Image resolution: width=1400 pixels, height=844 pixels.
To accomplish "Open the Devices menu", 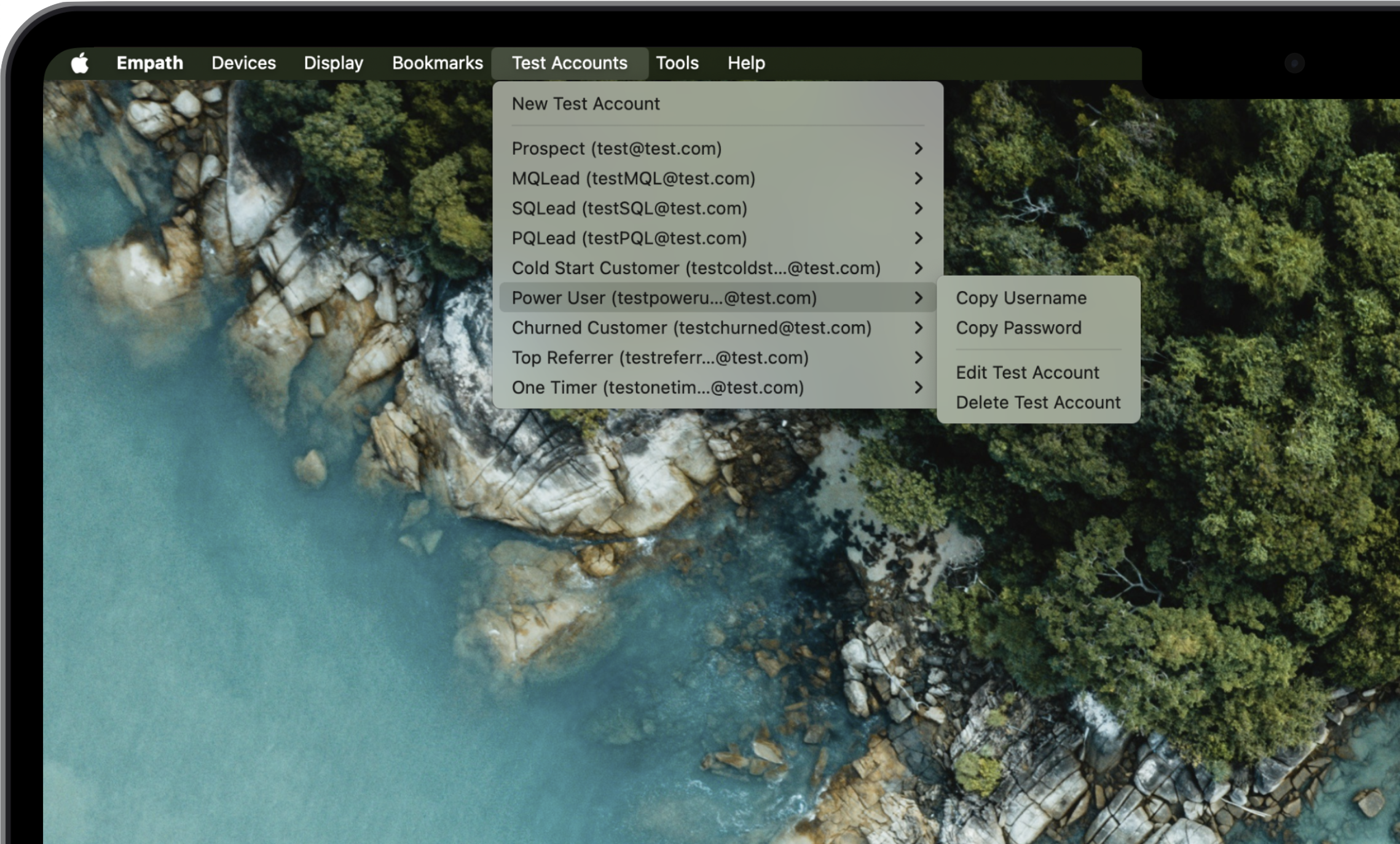I will [243, 63].
